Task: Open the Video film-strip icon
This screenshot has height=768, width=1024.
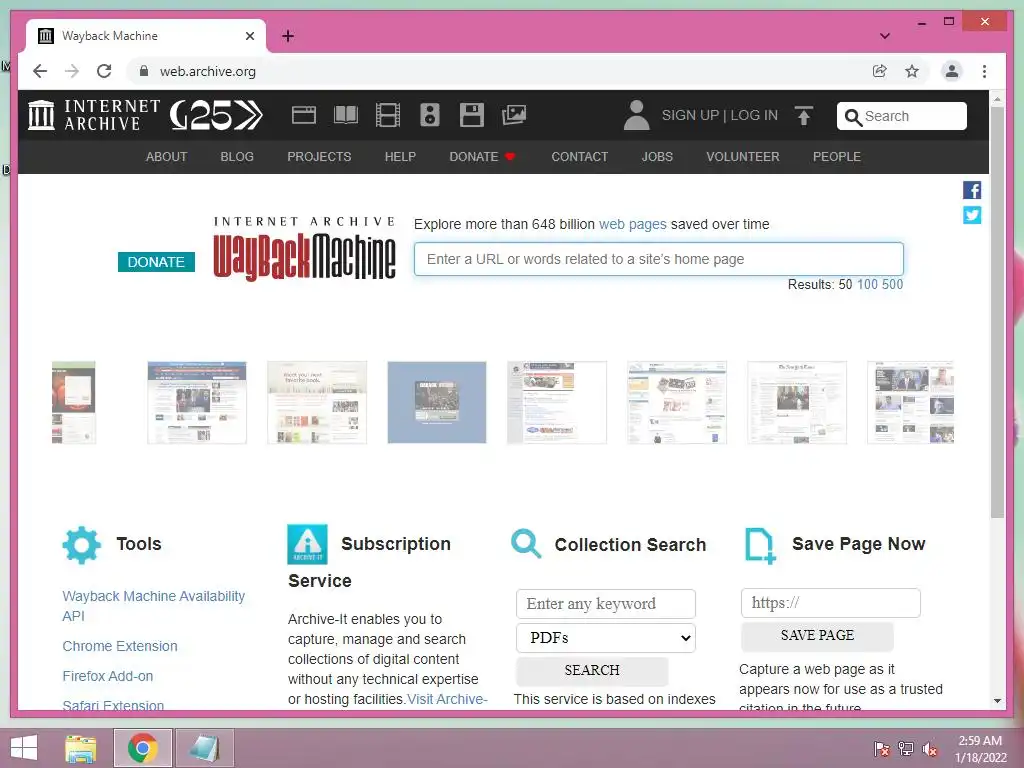Action: (387, 115)
